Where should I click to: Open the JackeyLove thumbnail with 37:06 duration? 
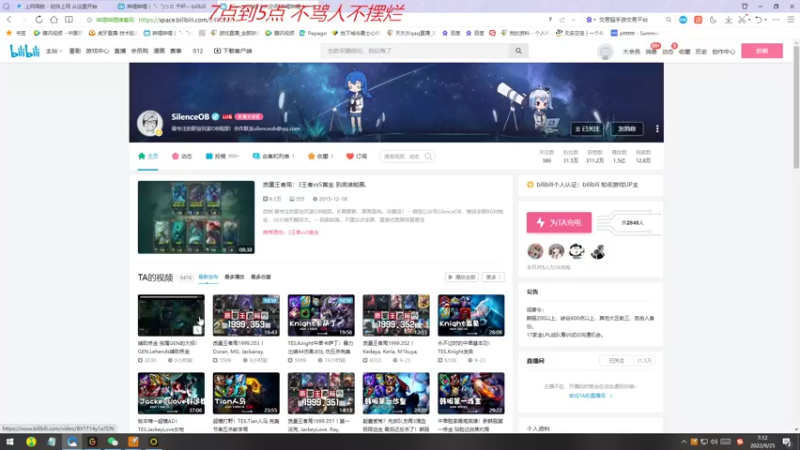coord(171,393)
